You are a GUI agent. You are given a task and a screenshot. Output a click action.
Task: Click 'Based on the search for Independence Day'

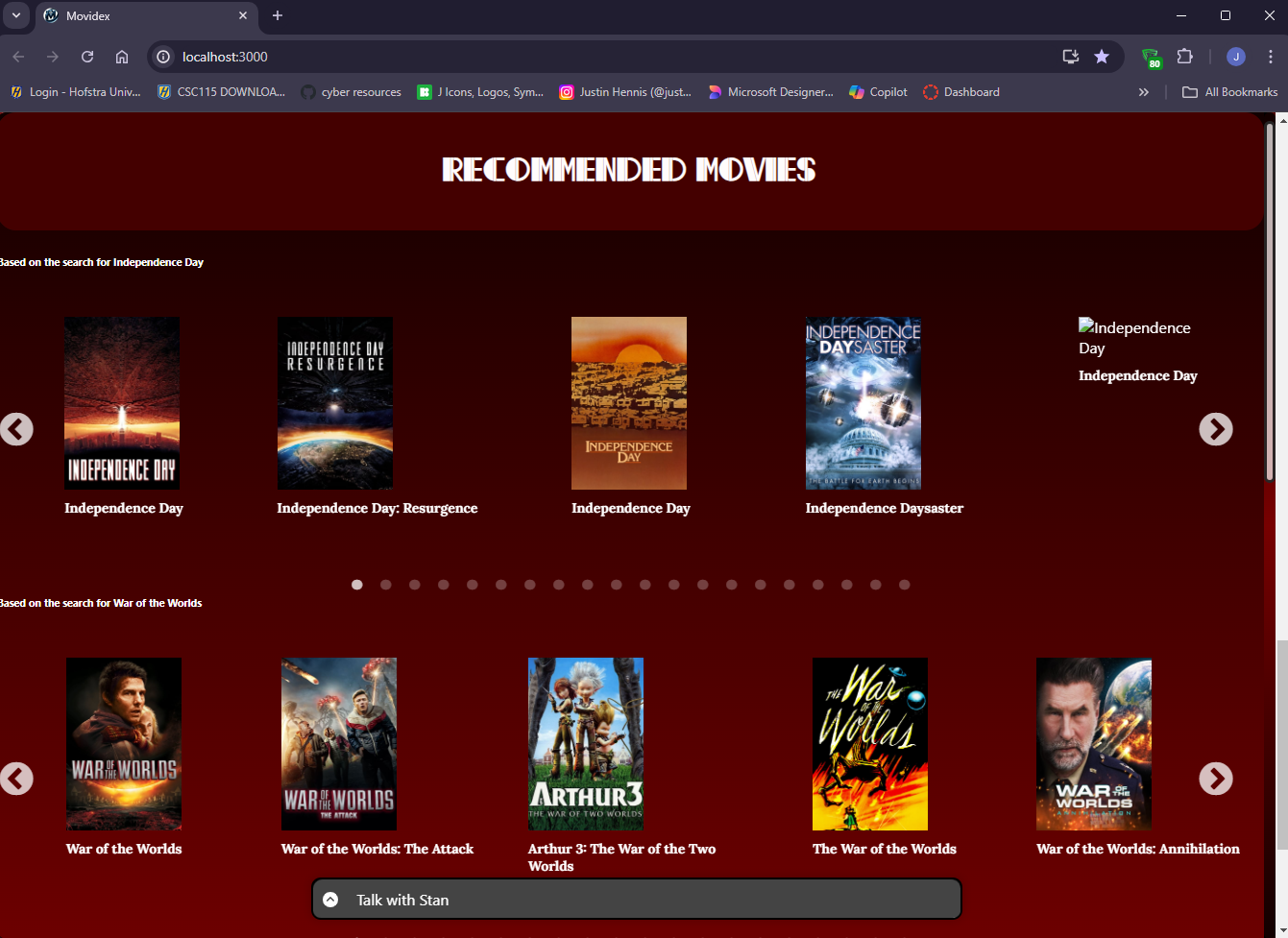click(x=102, y=262)
